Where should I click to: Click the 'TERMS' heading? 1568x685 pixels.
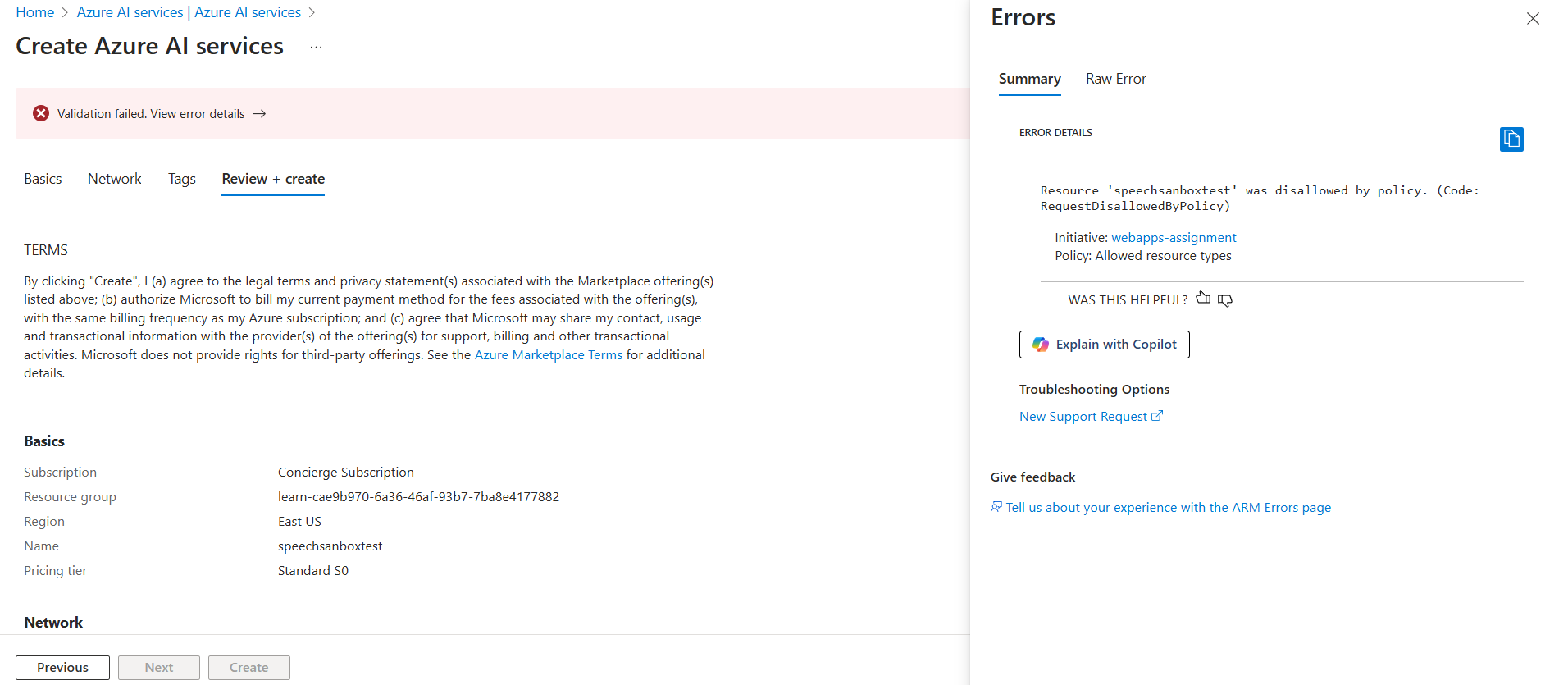[46, 250]
